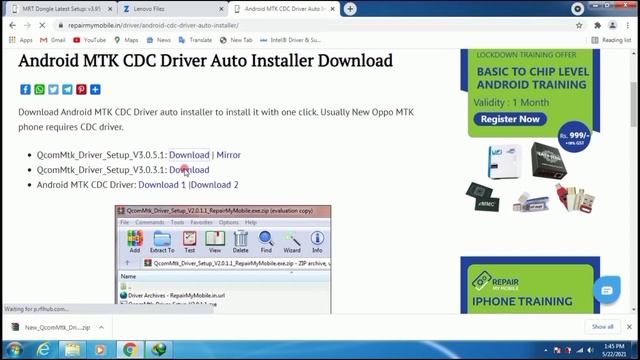640x360 pixels.
Task: Open WinRAR screenshot image on page
Action: (223, 260)
